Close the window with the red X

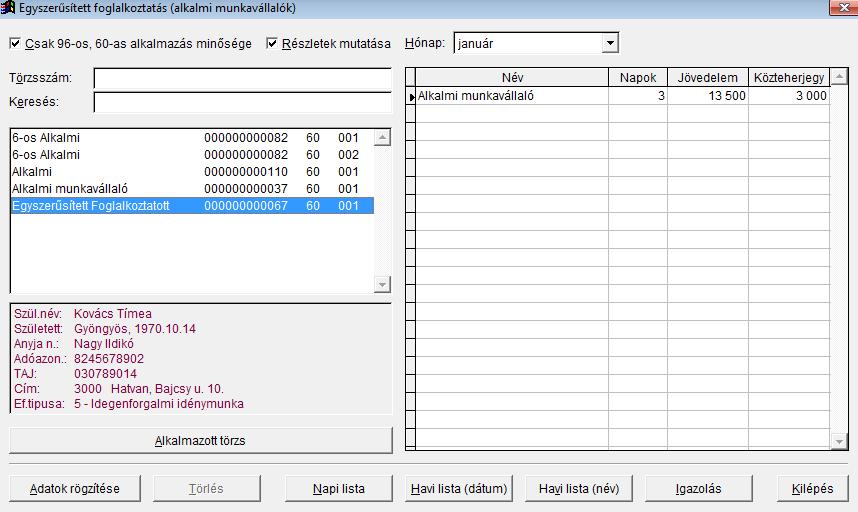[844, 8]
